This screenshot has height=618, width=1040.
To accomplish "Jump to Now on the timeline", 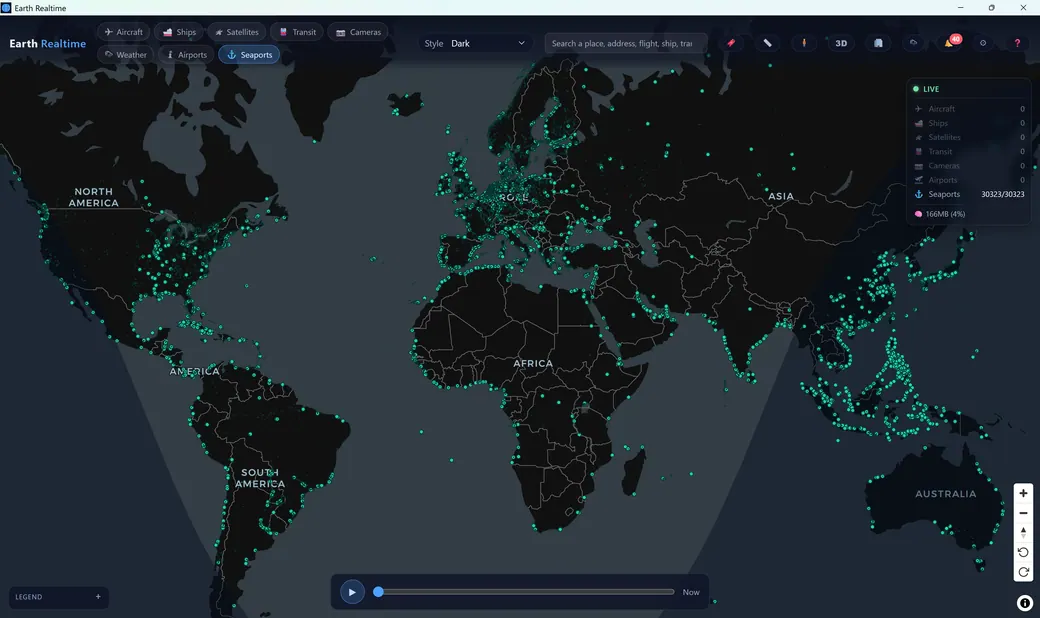I will [x=691, y=592].
